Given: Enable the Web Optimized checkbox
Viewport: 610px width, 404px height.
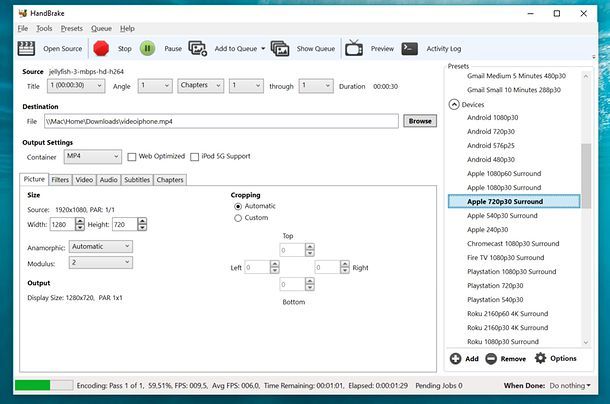Looking at the screenshot, I should tap(132, 157).
